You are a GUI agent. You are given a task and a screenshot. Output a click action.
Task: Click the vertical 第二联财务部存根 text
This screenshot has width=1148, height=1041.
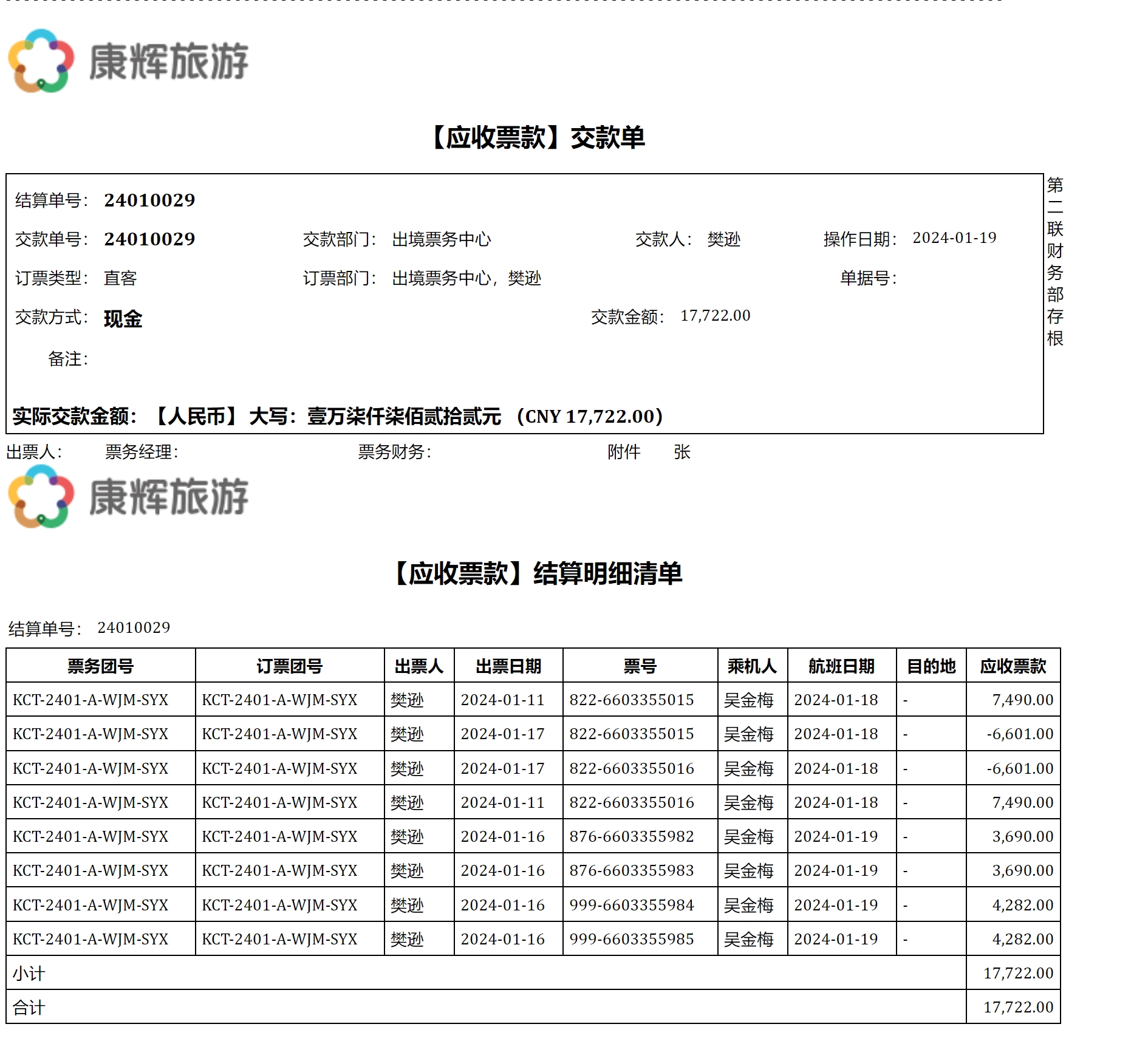1055,261
